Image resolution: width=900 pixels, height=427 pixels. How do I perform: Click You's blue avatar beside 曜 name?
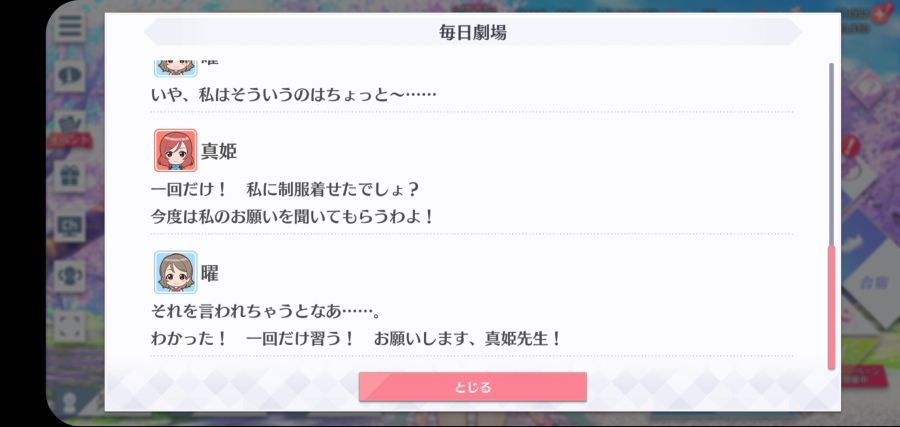click(x=175, y=272)
